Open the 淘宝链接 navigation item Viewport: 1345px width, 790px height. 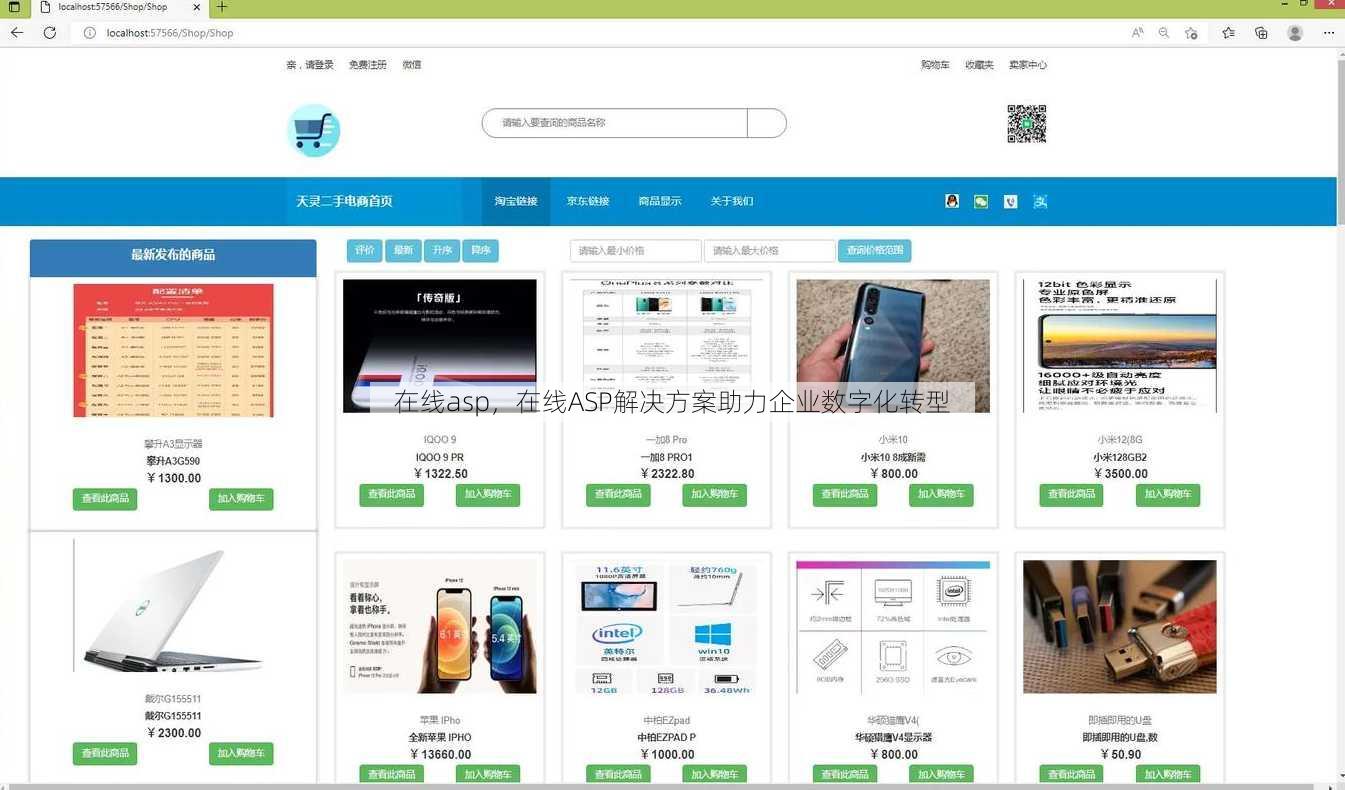tap(516, 201)
